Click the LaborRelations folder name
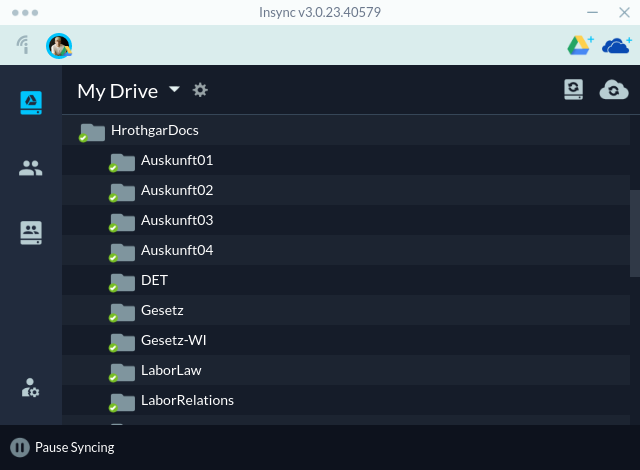 click(x=187, y=400)
